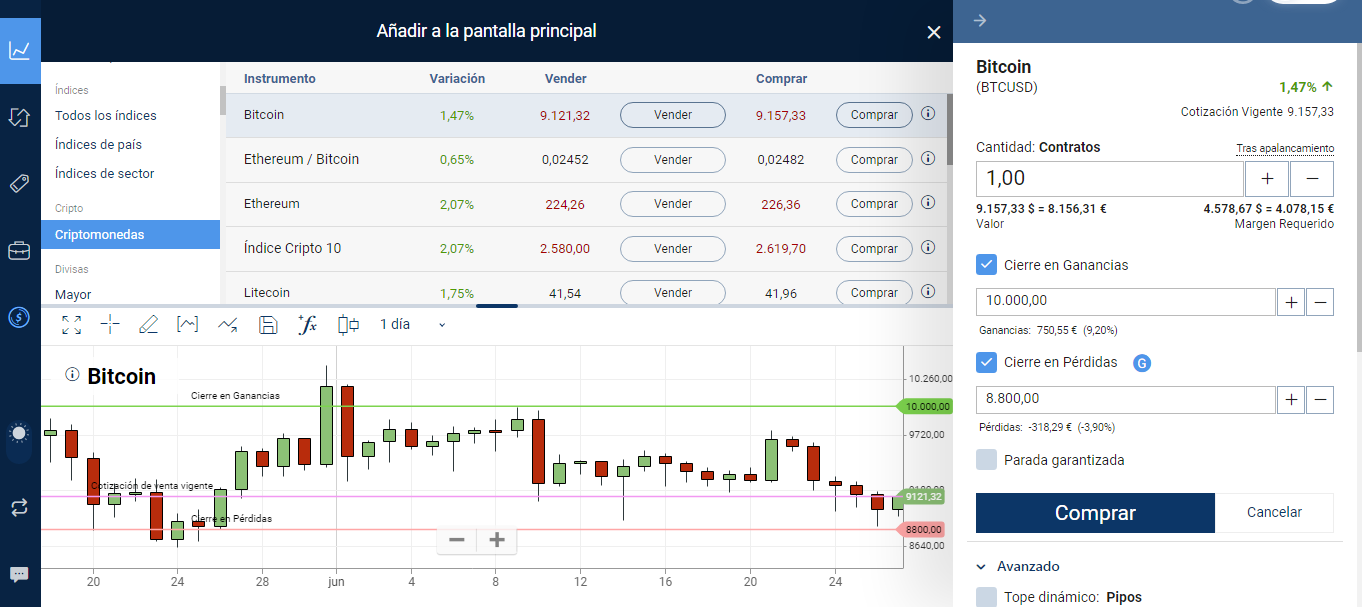1362x607 pixels.
Task: Click Cancelar in order panel
Action: (x=1274, y=512)
